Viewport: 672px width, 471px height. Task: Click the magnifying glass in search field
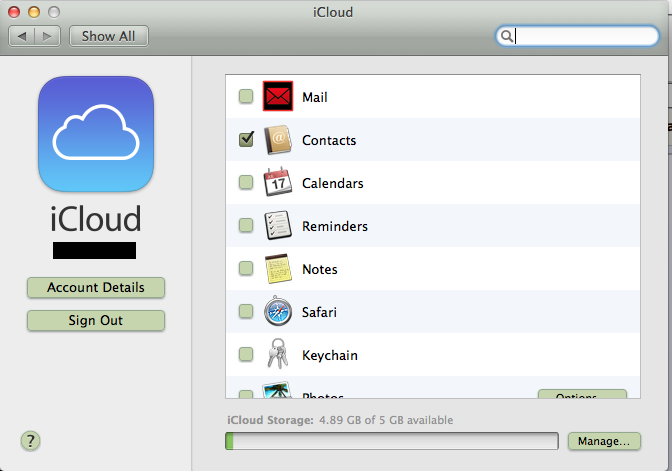[x=507, y=36]
